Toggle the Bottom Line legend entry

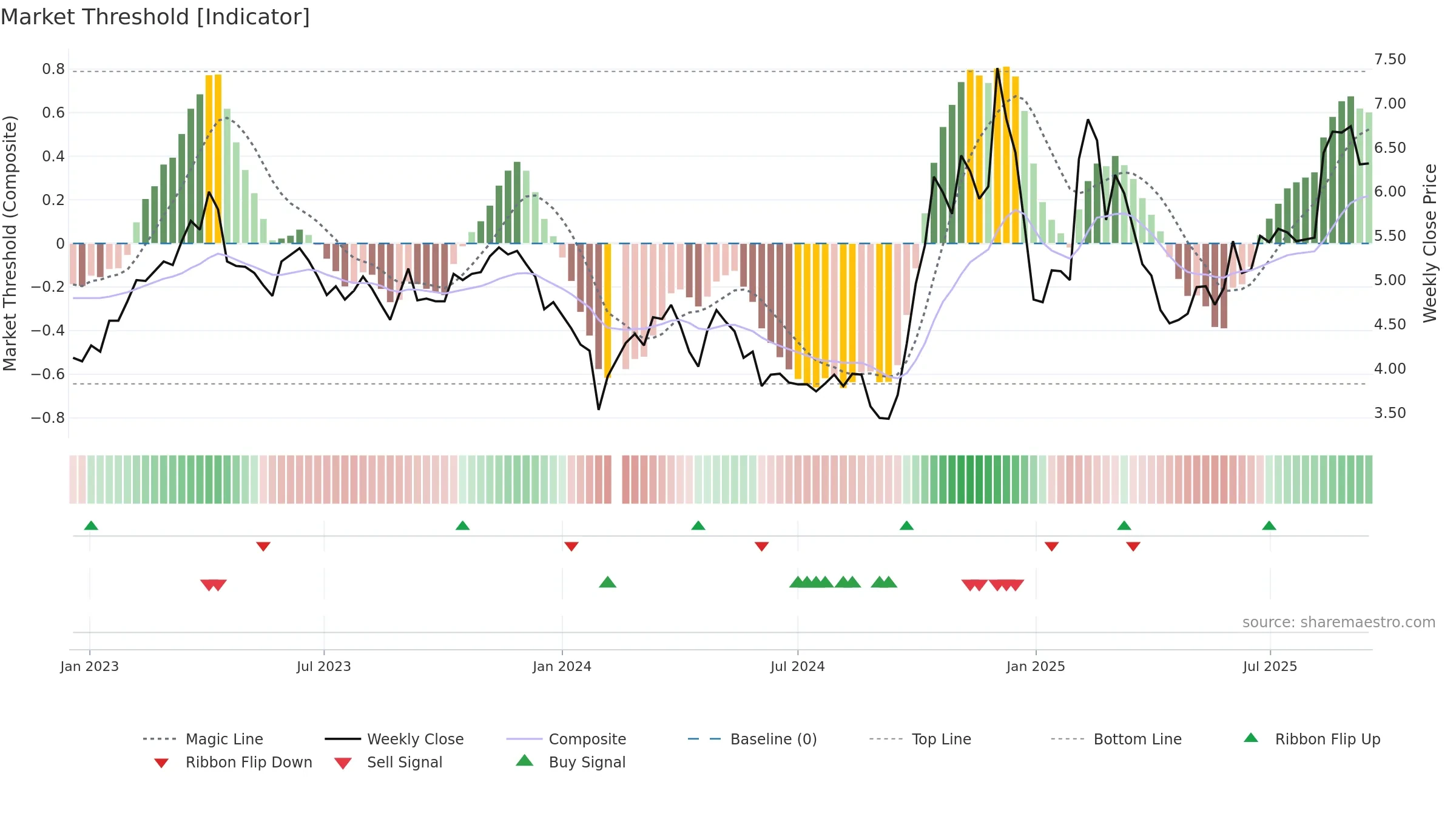[x=1116, y=739]
